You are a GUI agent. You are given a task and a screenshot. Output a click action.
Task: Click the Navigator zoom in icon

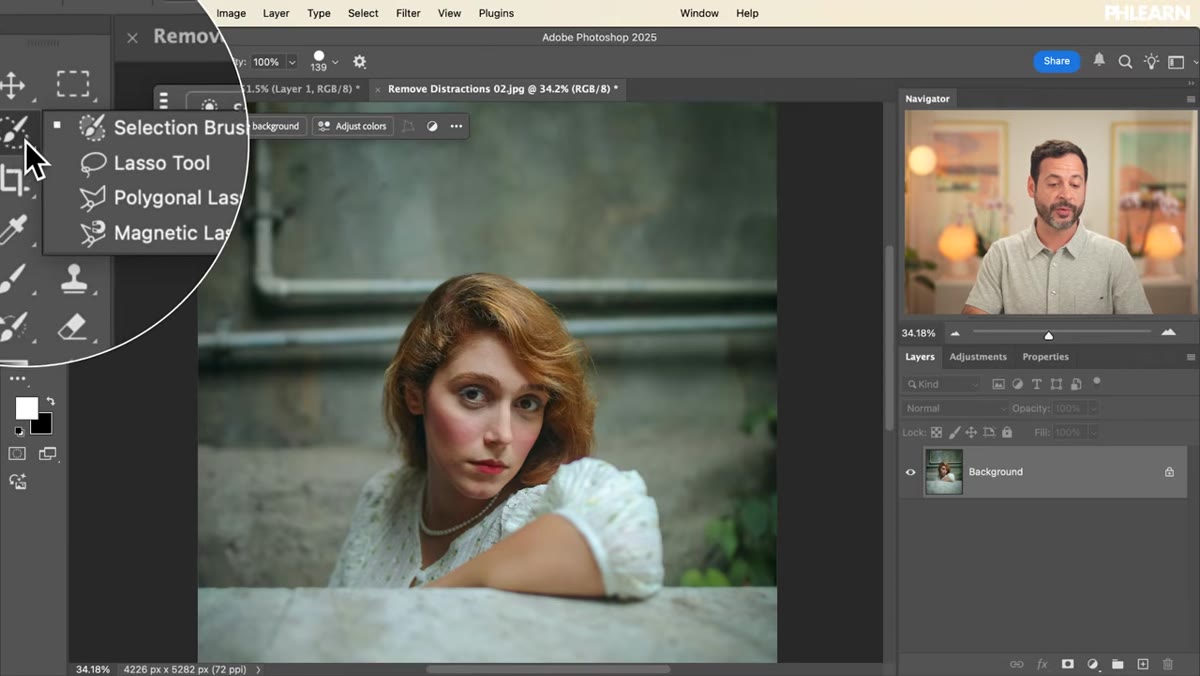[1168, 332]
